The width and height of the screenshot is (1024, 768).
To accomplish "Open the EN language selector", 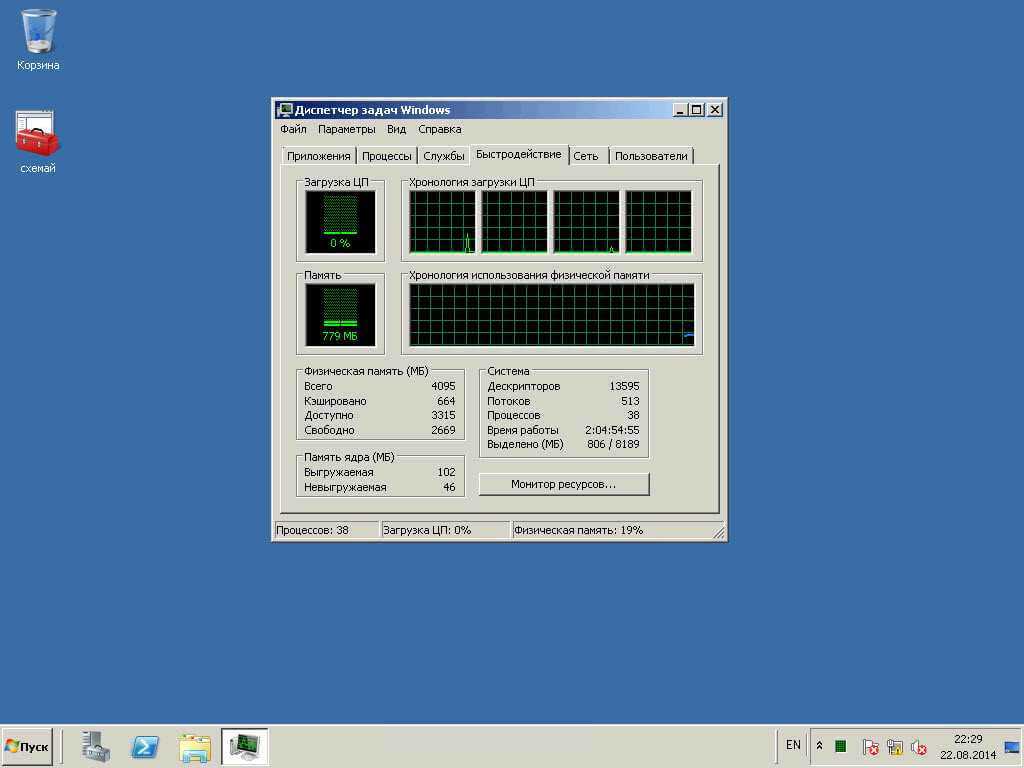I will point(793,745).
